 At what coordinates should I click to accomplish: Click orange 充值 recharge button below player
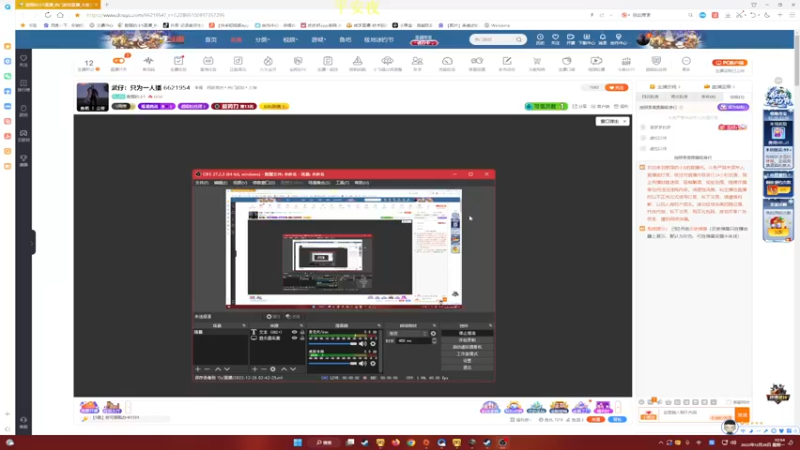point(595,419)
